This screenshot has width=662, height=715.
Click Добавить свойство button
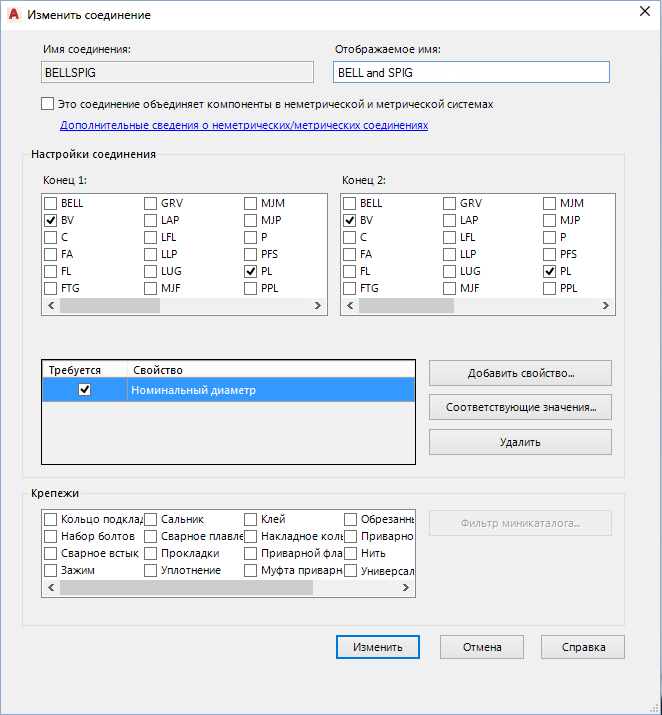[x=520, y=373]
